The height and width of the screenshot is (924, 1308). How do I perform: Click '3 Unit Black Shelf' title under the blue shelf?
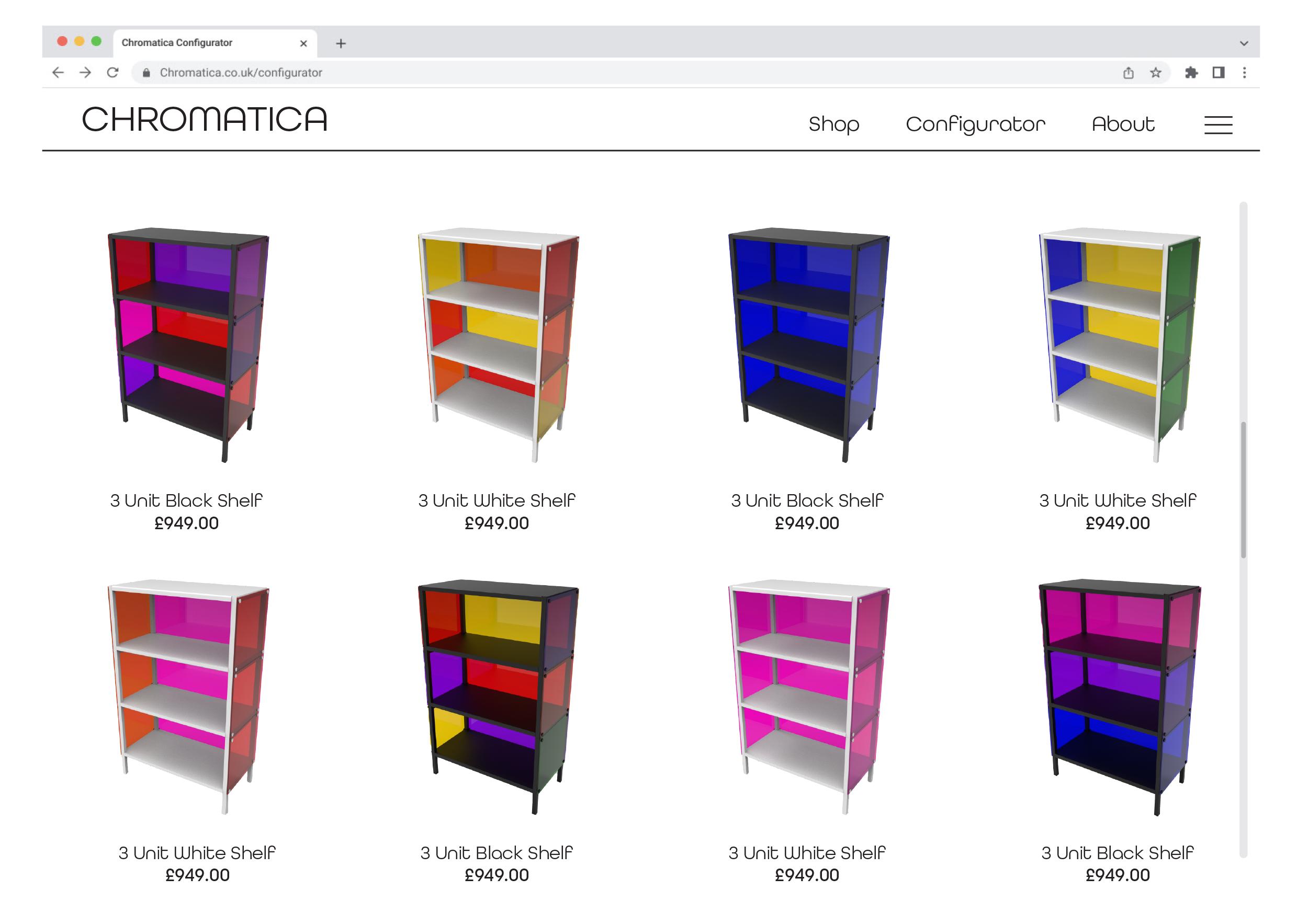point(807,500)
